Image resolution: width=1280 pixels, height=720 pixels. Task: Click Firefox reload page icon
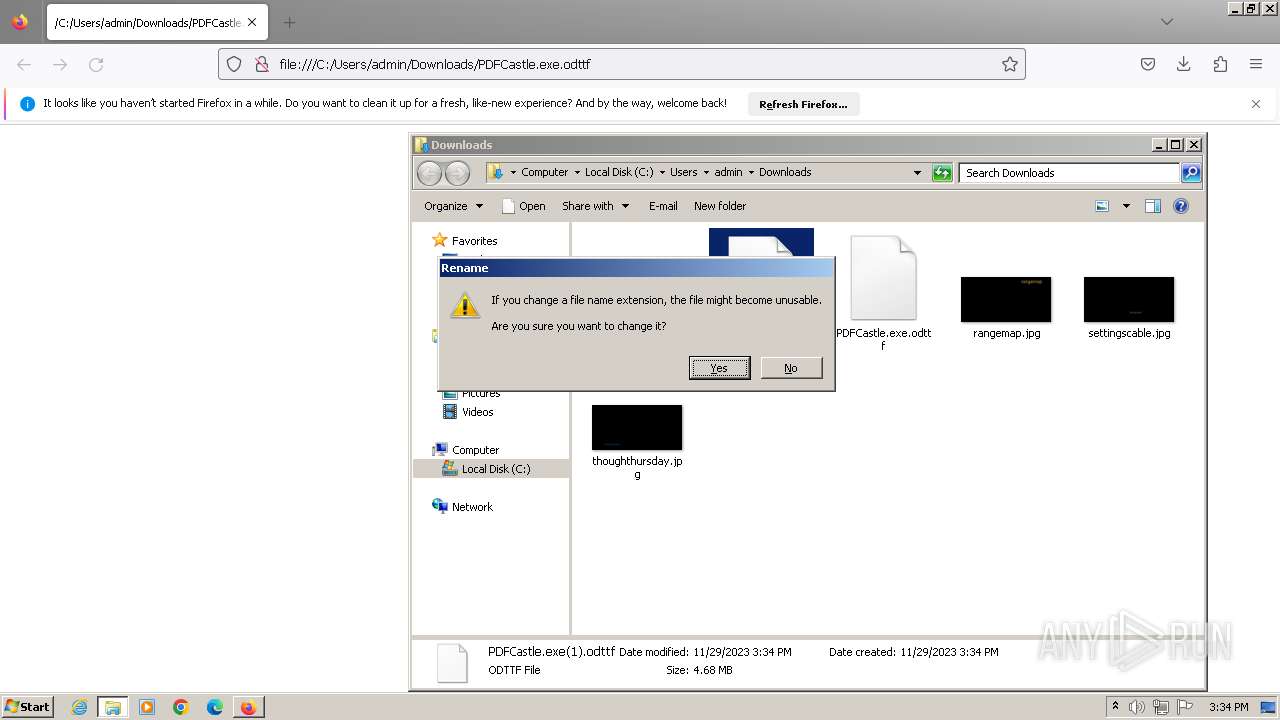click(96, 64)
